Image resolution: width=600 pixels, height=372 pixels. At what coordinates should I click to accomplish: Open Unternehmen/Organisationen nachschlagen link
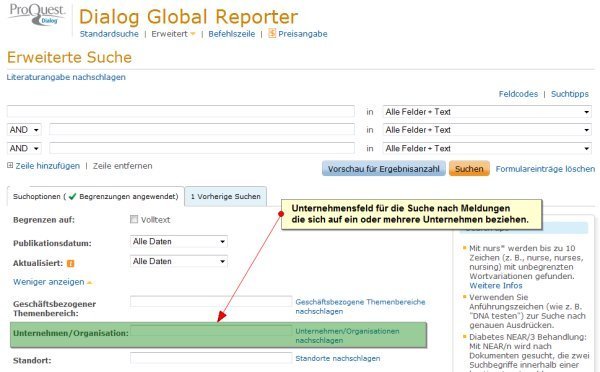coord(347,336)
